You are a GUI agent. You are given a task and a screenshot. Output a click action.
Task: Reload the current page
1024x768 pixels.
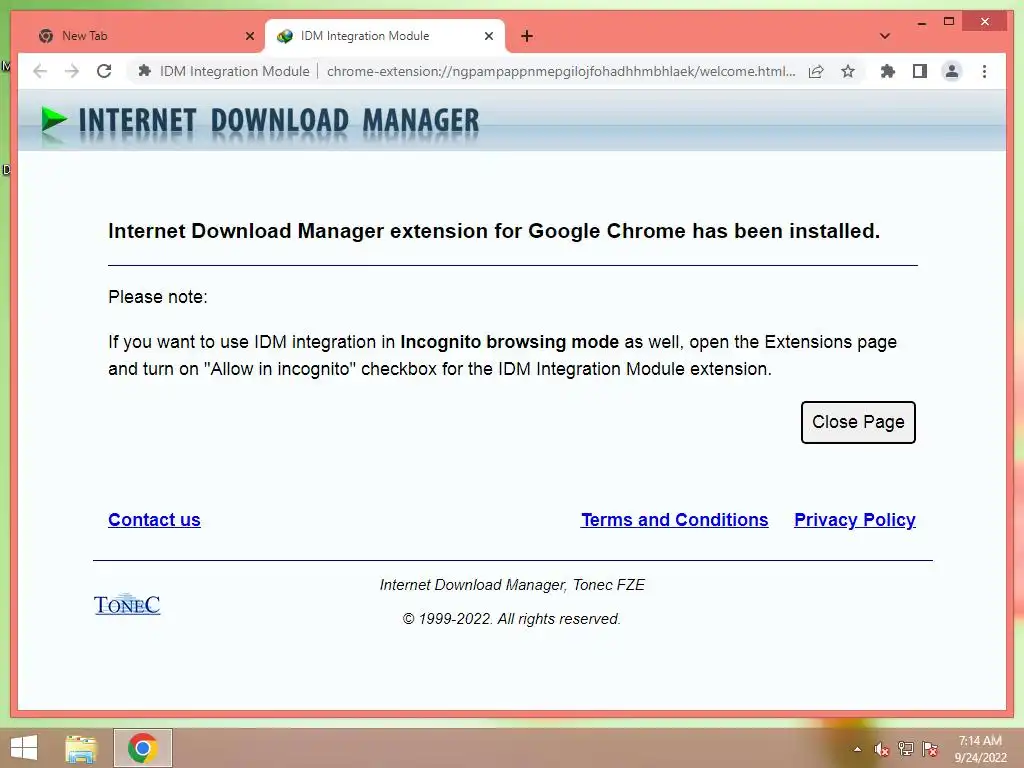tap(104, 71)
